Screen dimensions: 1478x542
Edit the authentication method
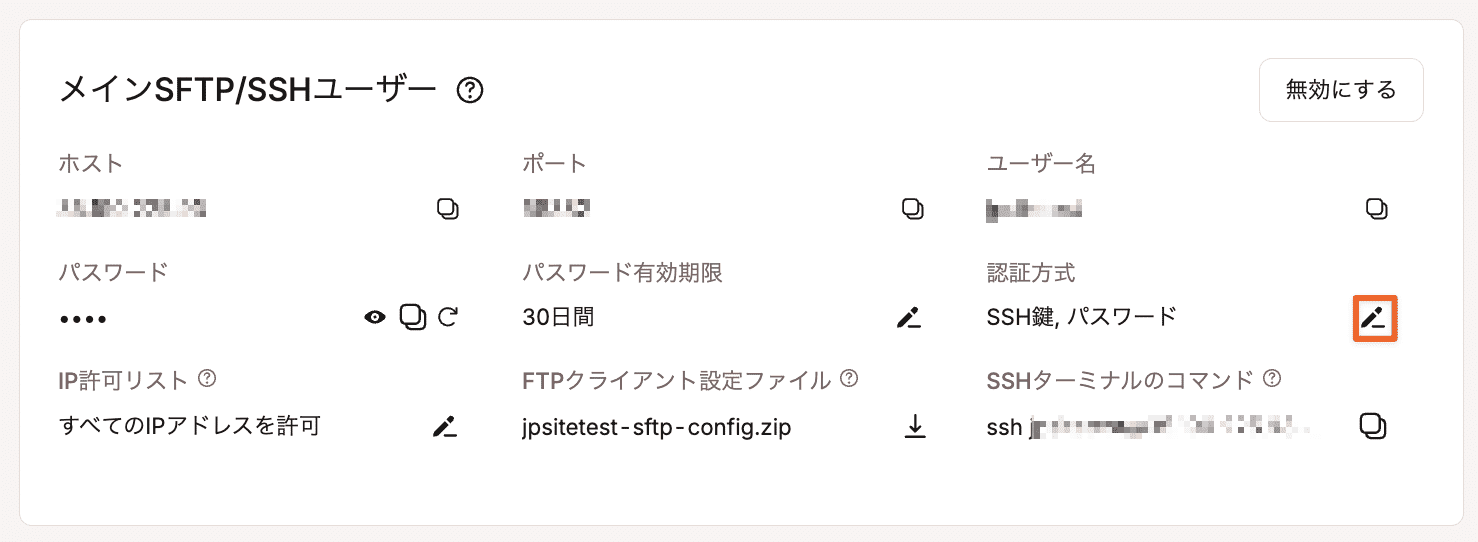tap(1374, 318)
